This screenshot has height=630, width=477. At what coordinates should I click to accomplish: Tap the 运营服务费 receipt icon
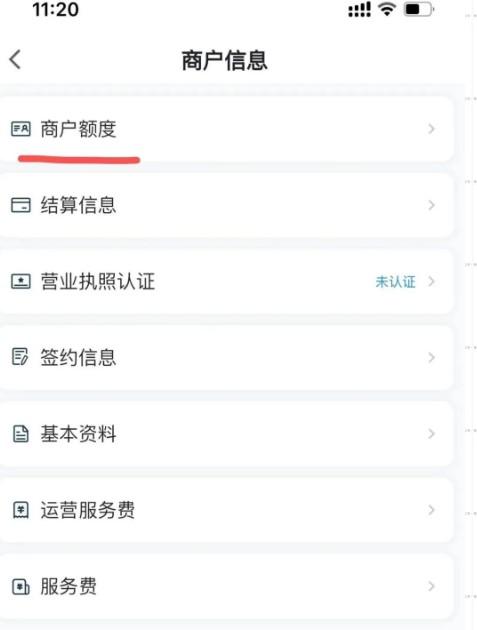(x=20, y=510)
